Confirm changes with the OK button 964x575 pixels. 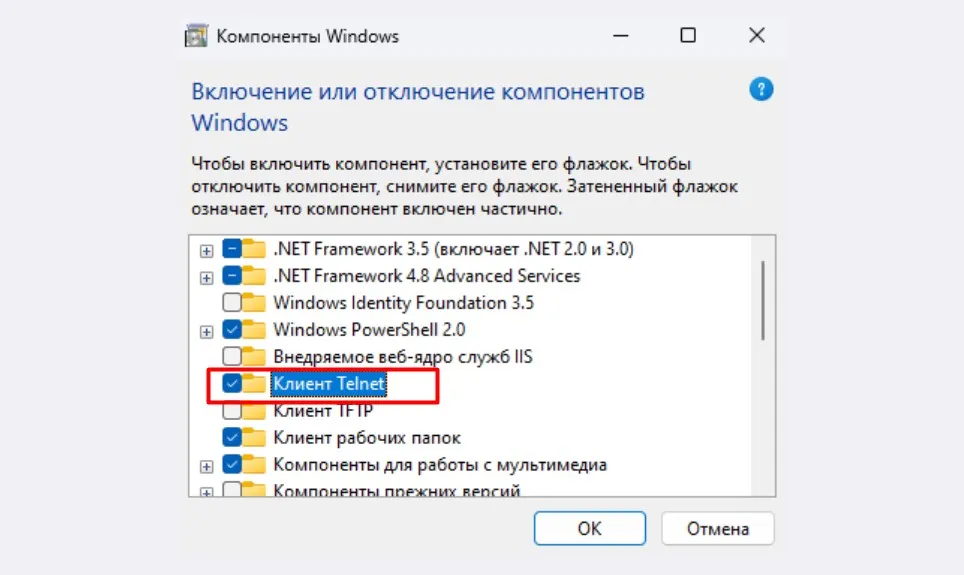(x=590, y=528)
